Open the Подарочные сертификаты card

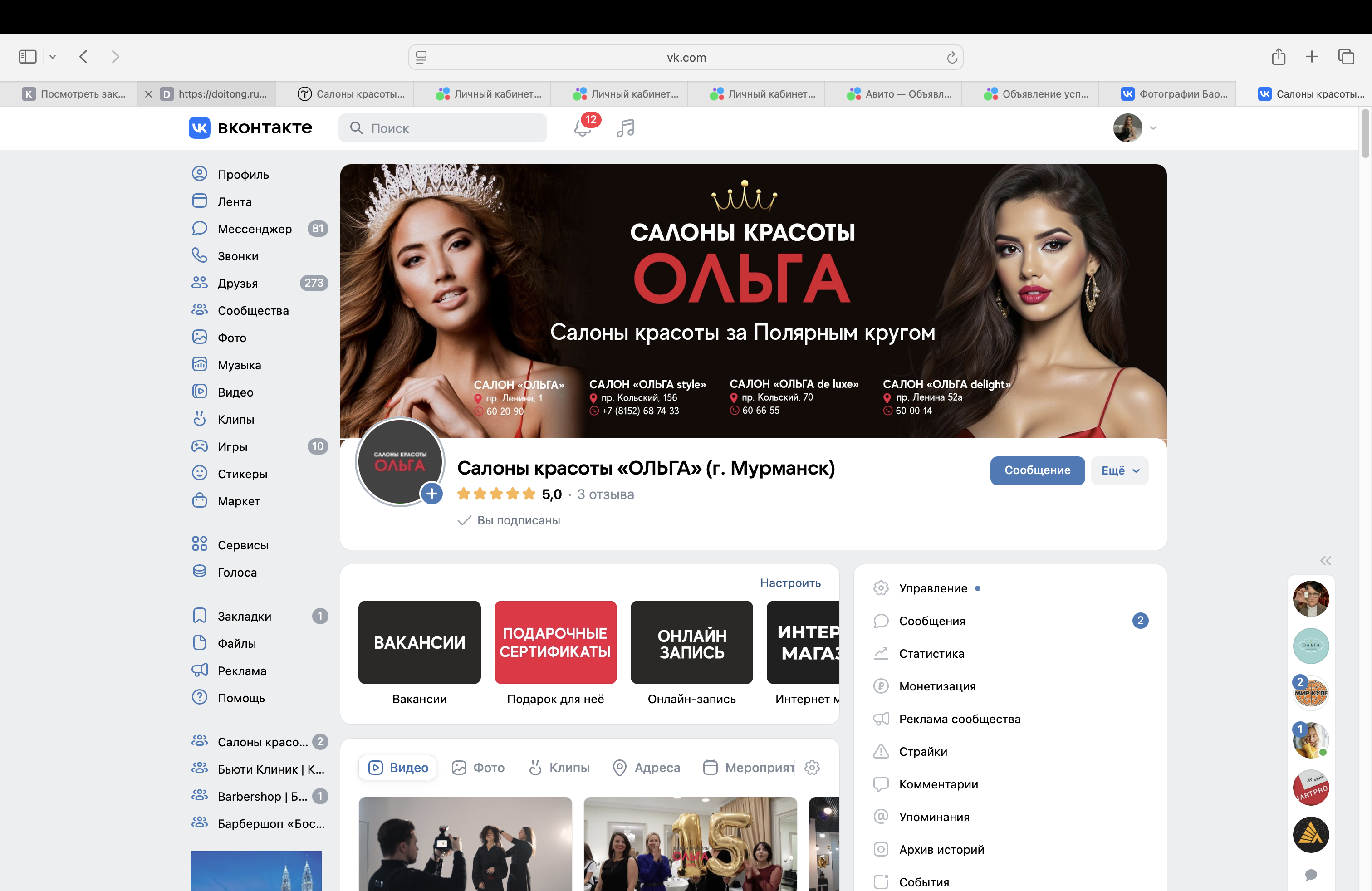(555, 654)
